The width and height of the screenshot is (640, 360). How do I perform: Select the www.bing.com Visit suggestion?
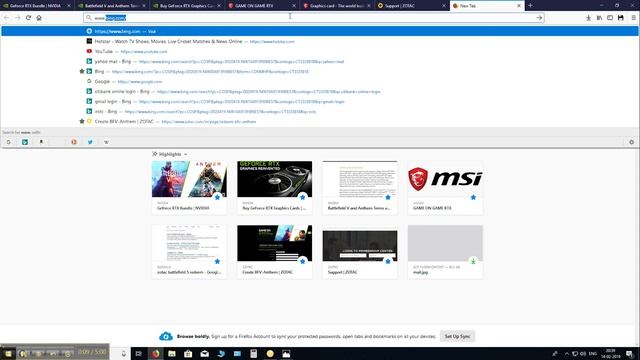point(320,31)
